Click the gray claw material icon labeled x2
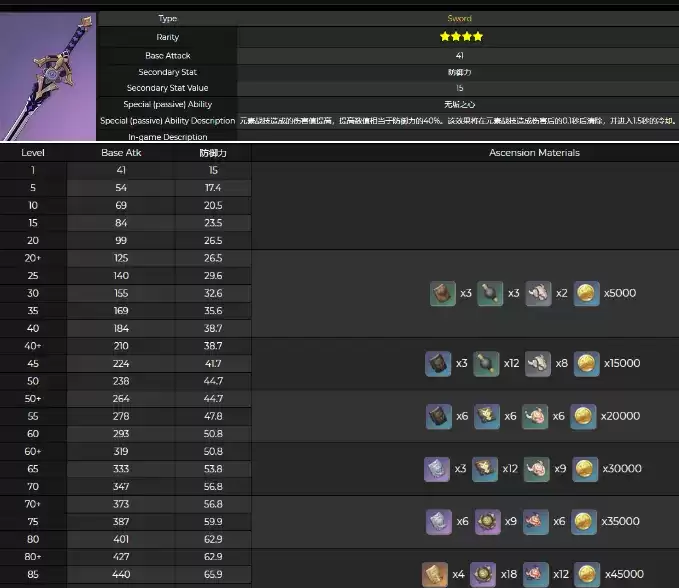Screen dimensions: 679x588 tap(538, 293)
